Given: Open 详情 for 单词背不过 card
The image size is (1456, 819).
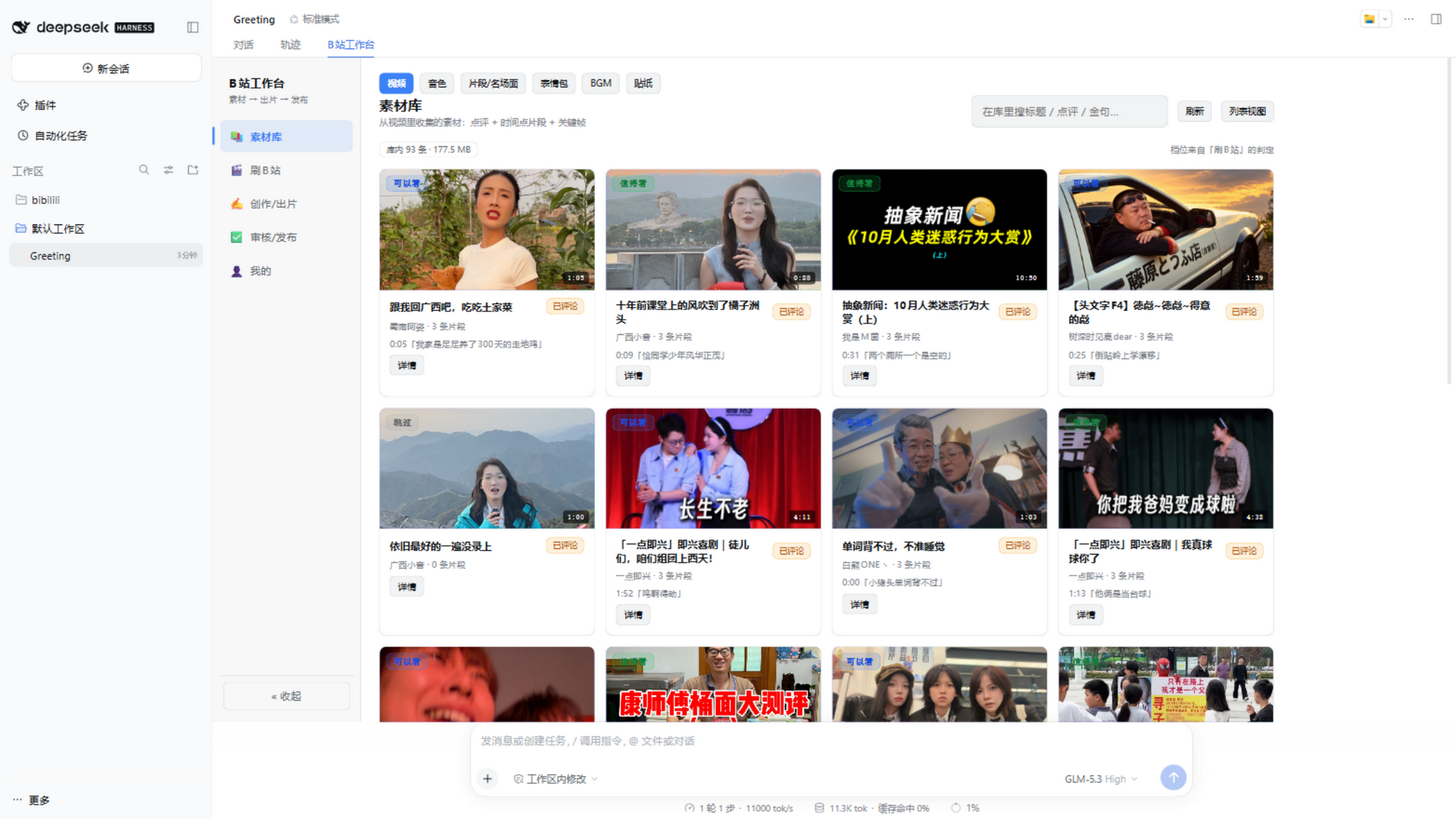Looking at the screenshot, I should click(x=859, y=604).
